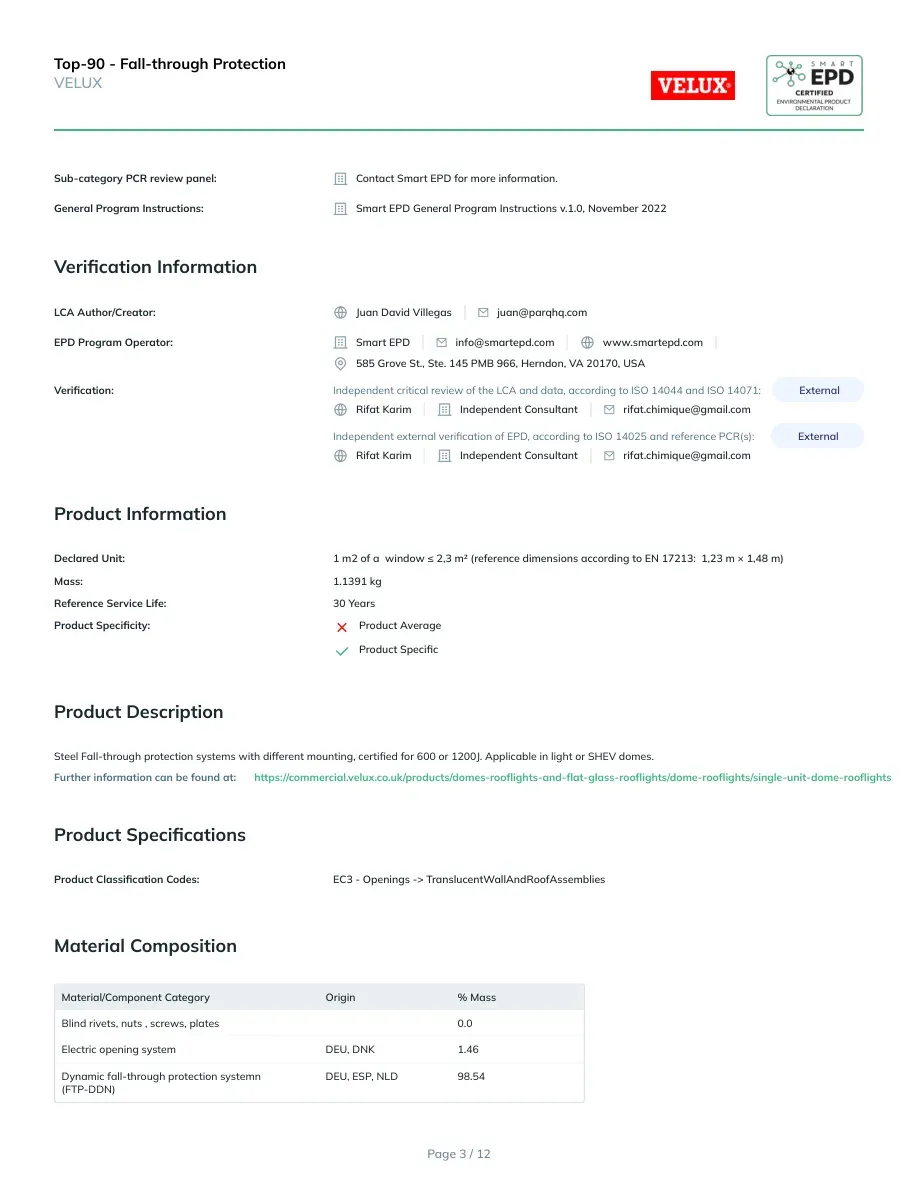Open the commercial.velux.co.uk dome rooflights link
The image size is (918, 1188).
pyautogui.click(x=573, y=777)
